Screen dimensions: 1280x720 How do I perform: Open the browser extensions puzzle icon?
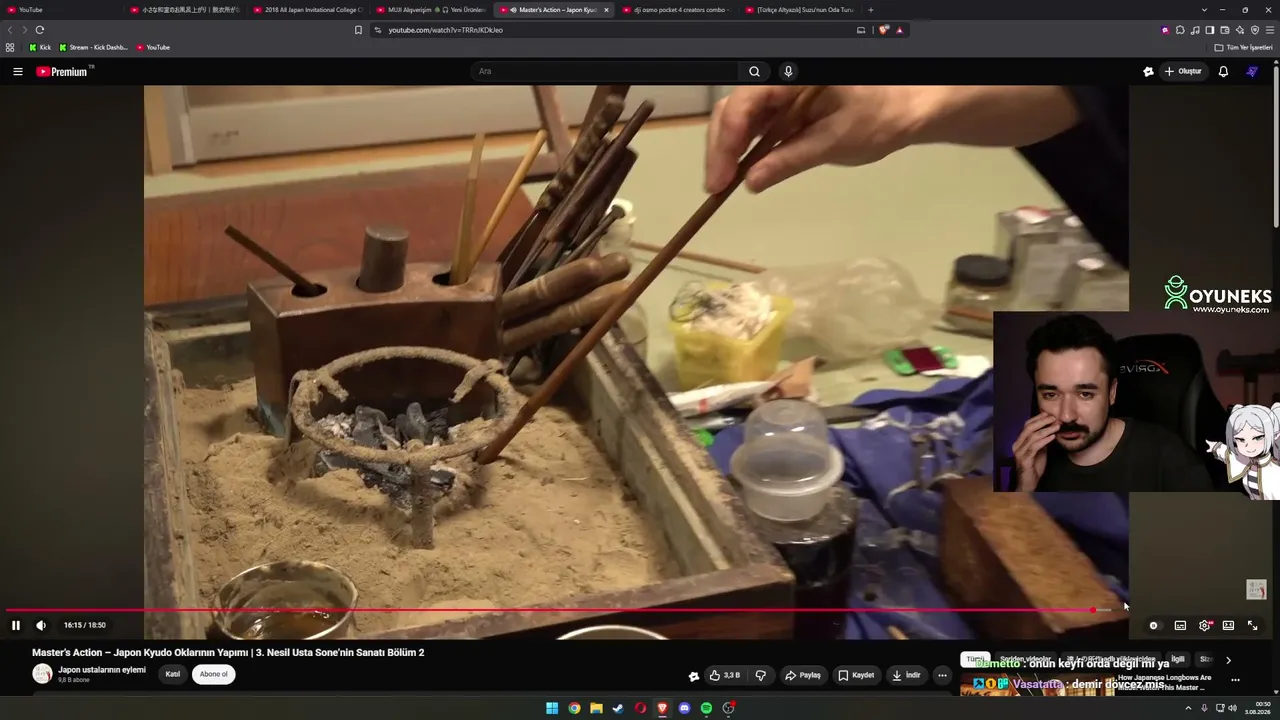(x=1181, y=30)
